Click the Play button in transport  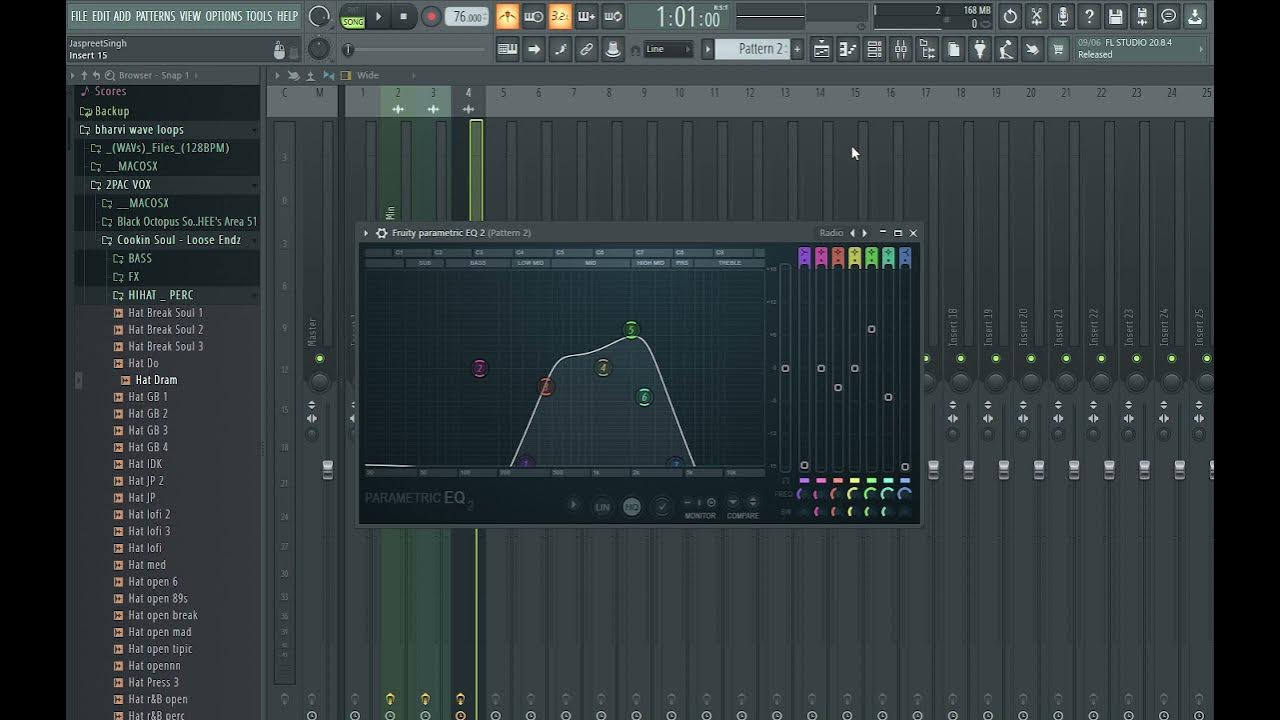(x=378, y=16)
